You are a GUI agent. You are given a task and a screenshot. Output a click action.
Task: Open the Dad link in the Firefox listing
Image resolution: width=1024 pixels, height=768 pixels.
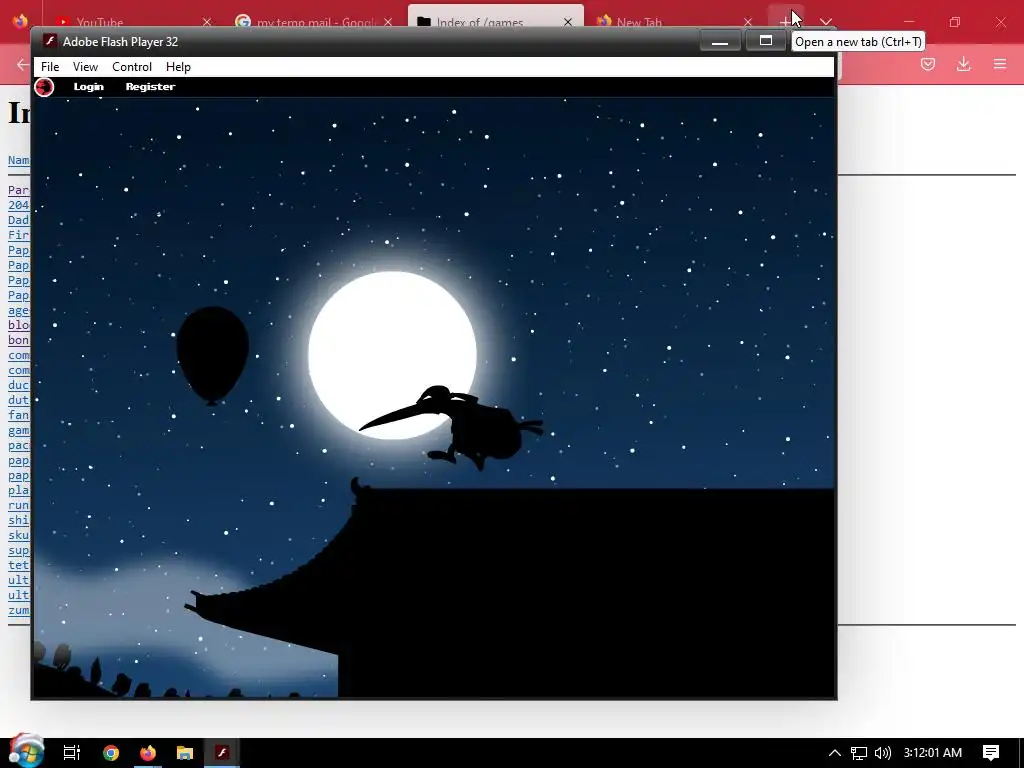(18, 220)
